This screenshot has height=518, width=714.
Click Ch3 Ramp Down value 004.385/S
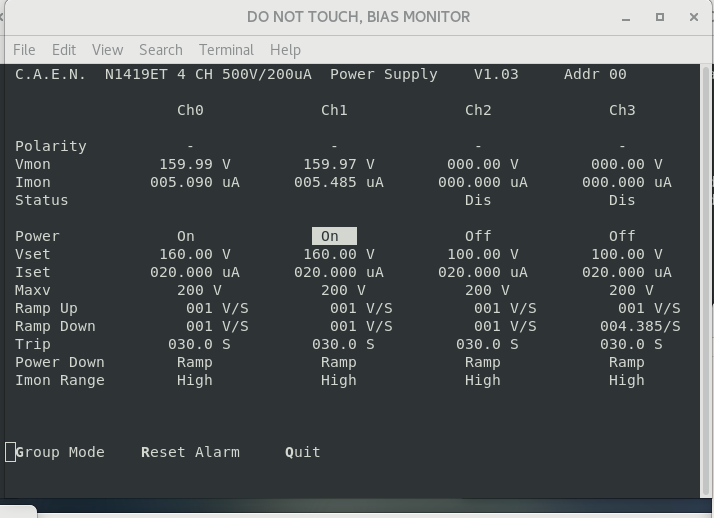(x=640, y=326)
